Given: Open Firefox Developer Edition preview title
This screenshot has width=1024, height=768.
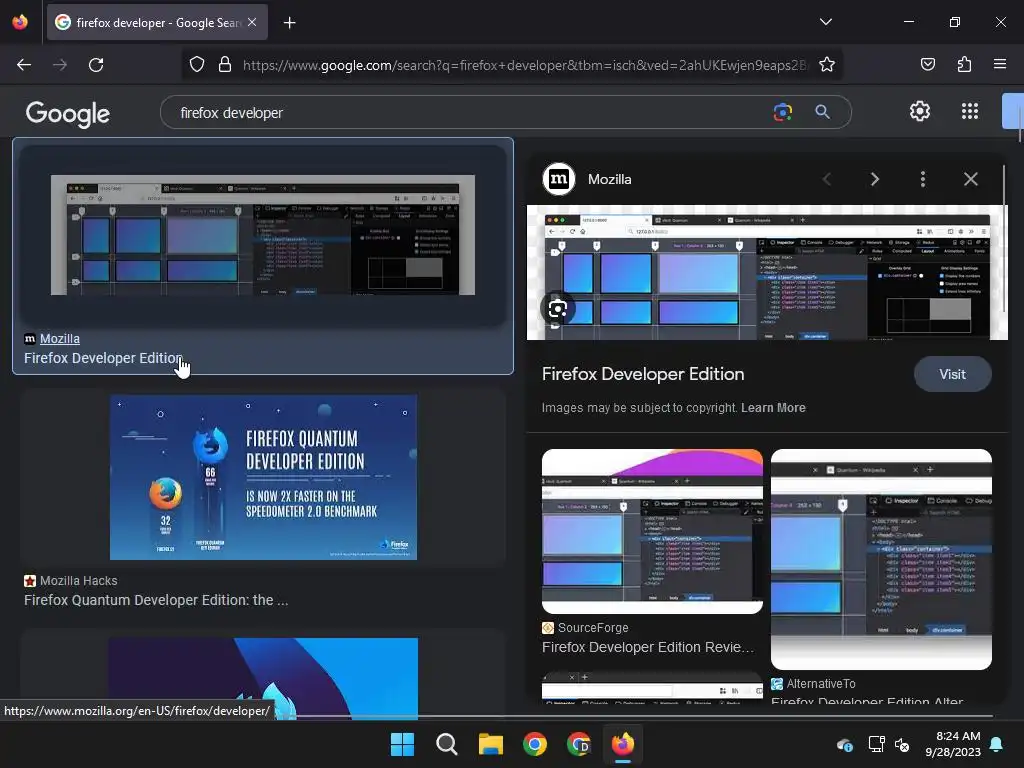Looking at the screenshot, I should 643,374.
